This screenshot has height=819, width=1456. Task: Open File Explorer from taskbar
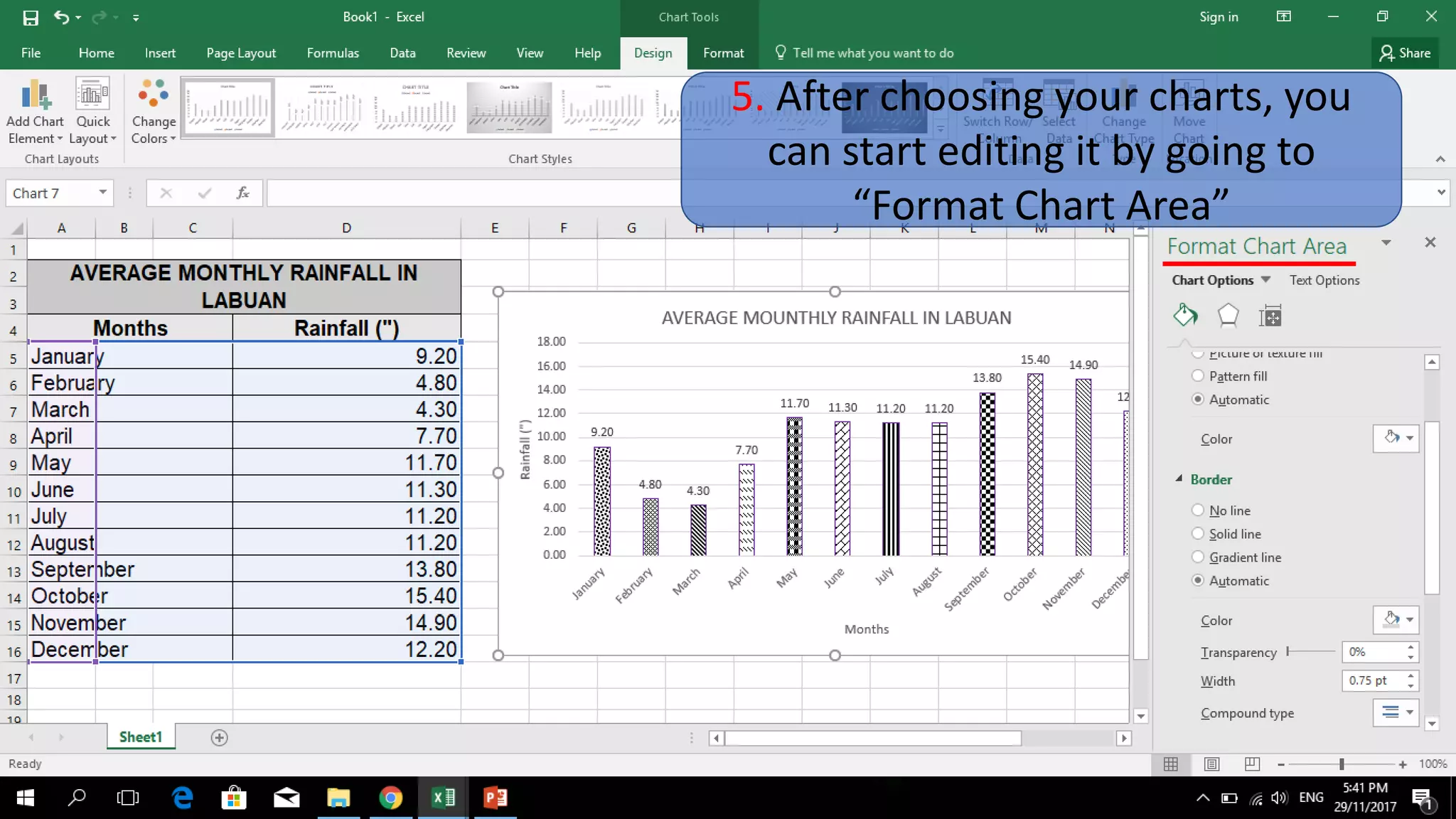(x=338, y=798)
